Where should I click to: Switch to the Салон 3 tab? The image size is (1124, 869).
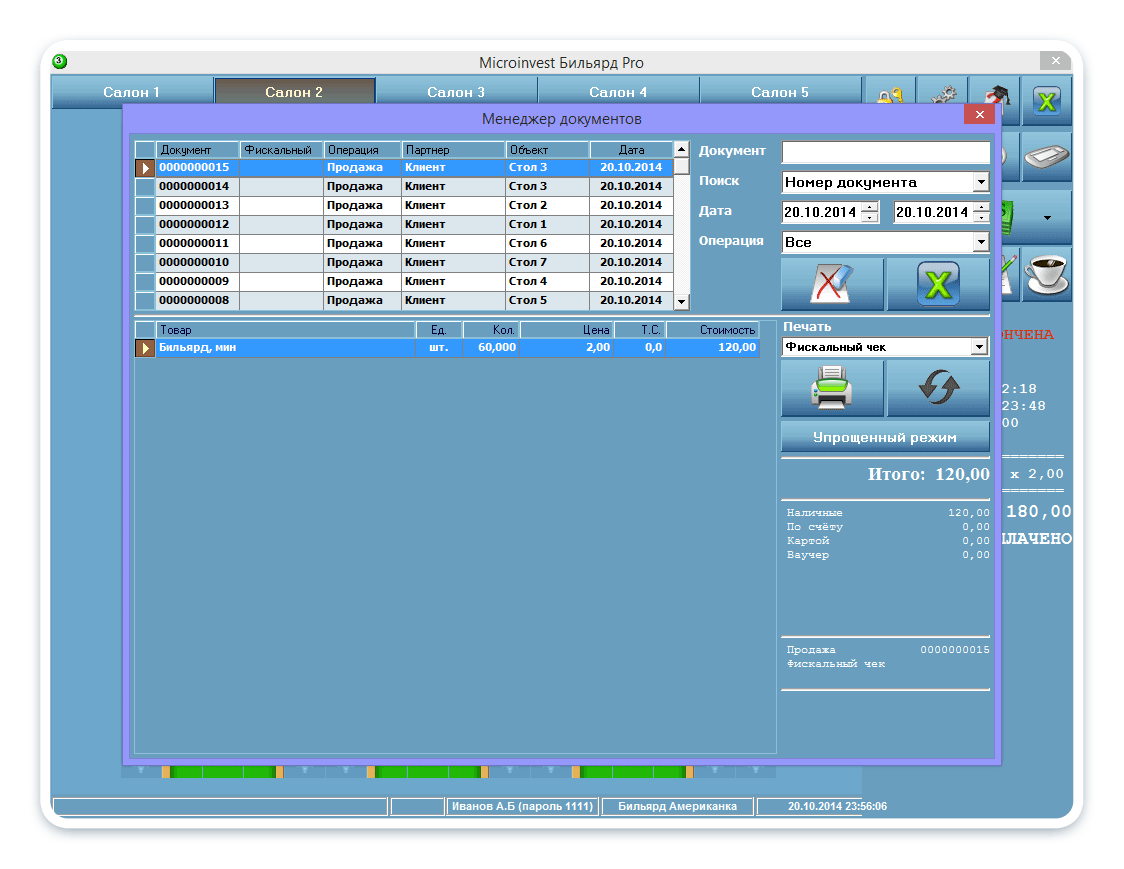[456, 92]
